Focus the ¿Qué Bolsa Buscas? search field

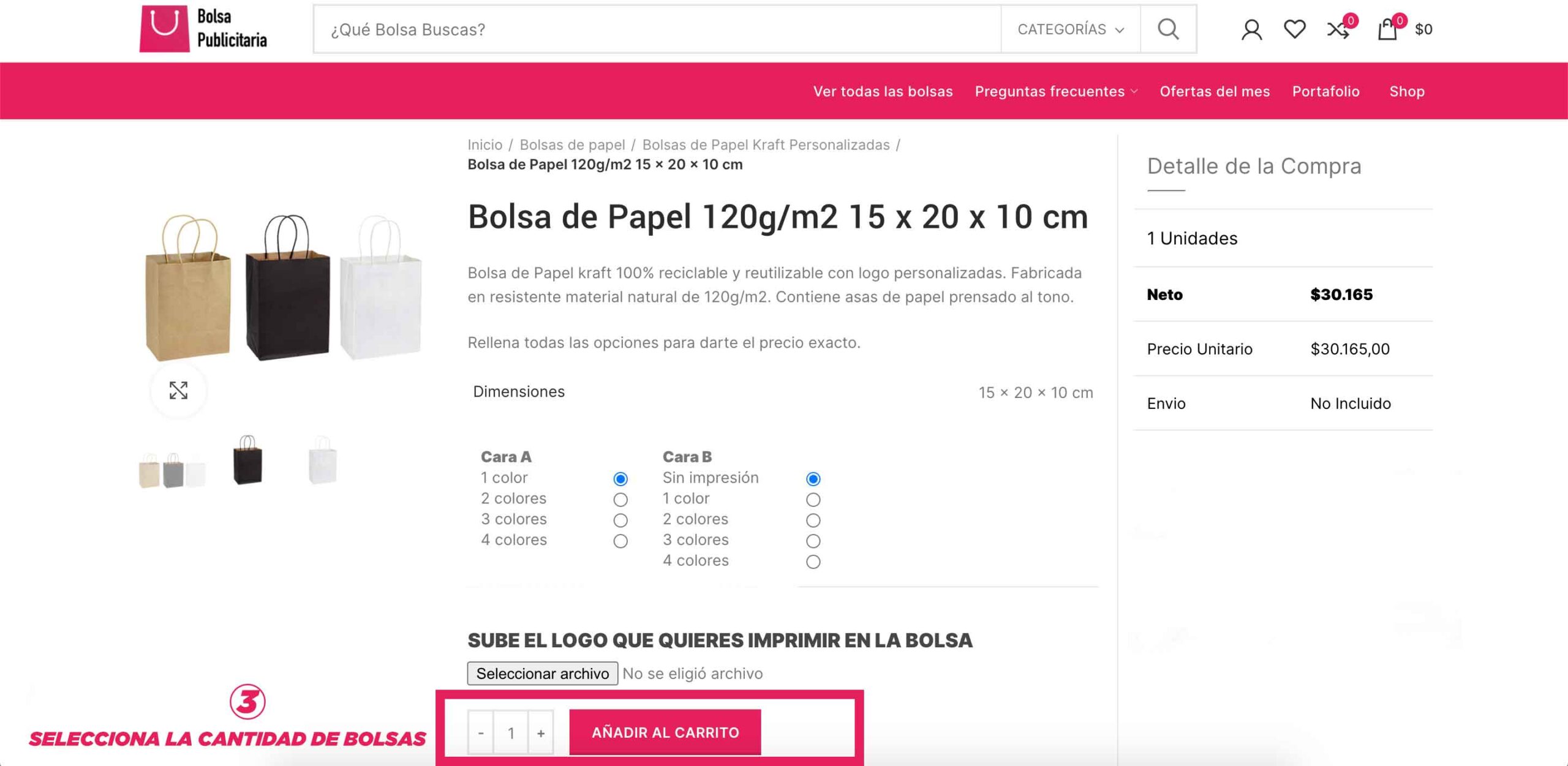(x=658, y=29)
